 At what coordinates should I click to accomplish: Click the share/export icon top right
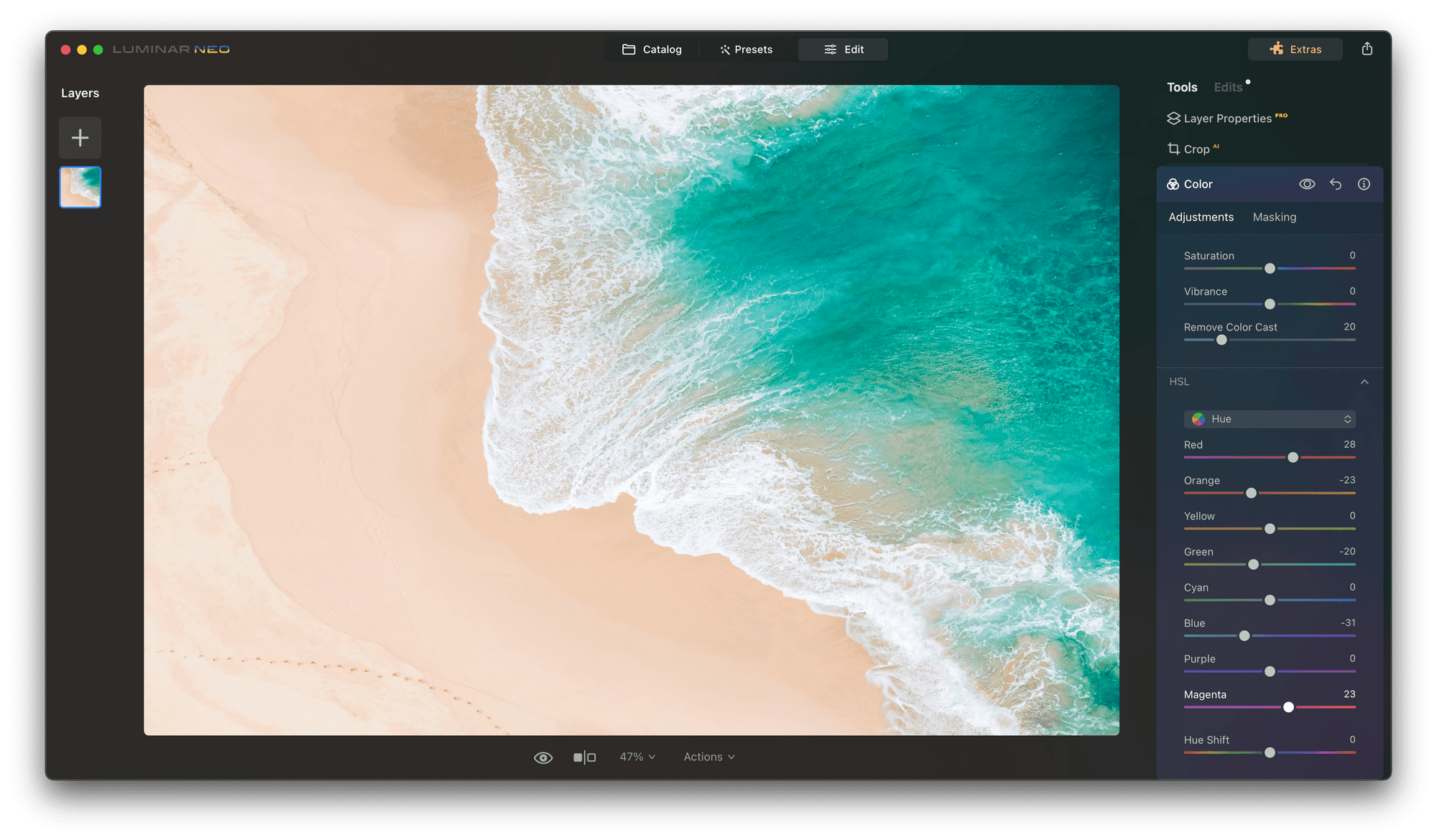[x=1367, y=49]
